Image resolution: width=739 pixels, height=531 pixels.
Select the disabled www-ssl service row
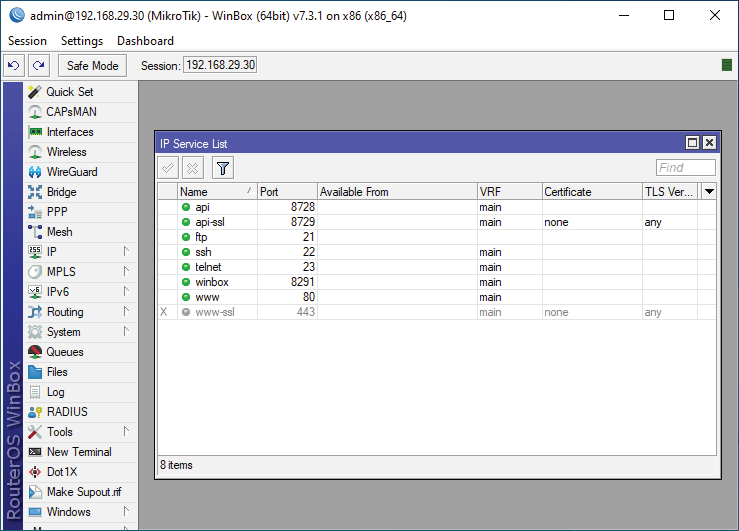(x=437, y=312)
